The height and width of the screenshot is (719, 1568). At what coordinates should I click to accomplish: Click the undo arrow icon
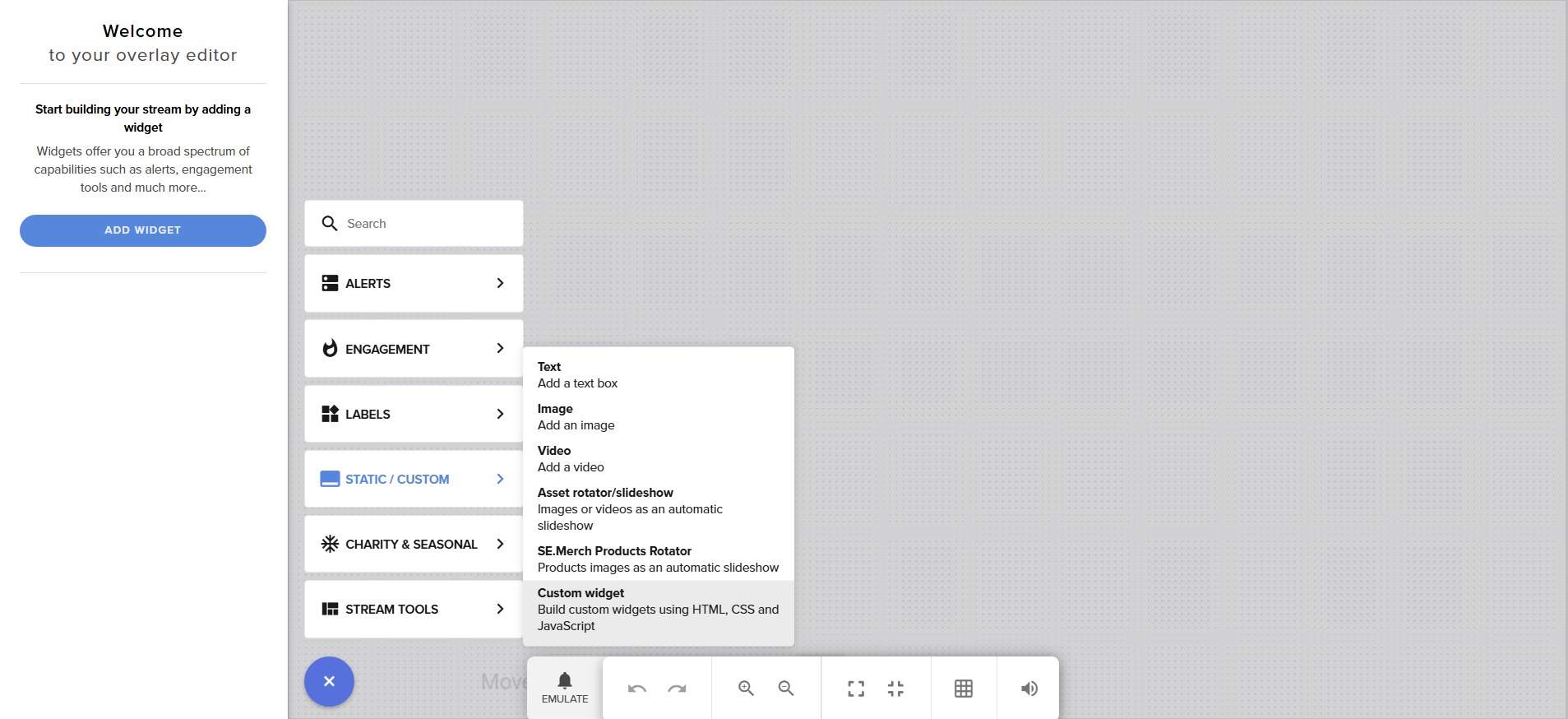(x=636, y=689)
